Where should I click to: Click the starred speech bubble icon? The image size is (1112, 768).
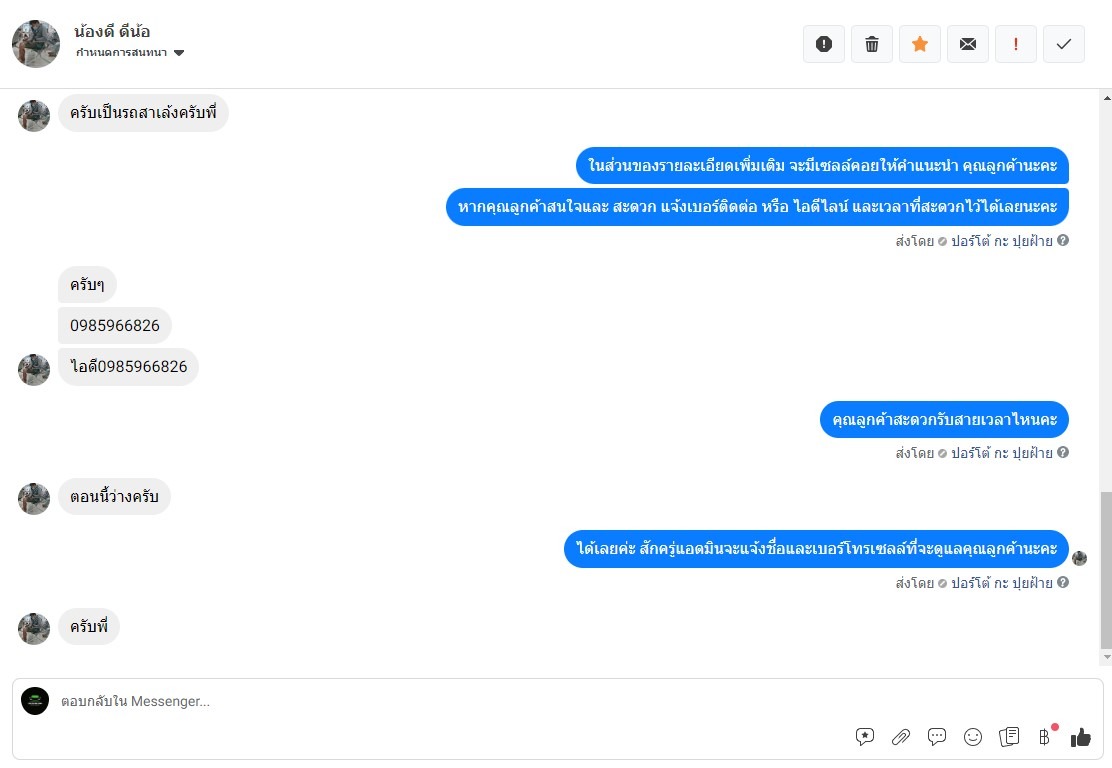coord(865,737)
